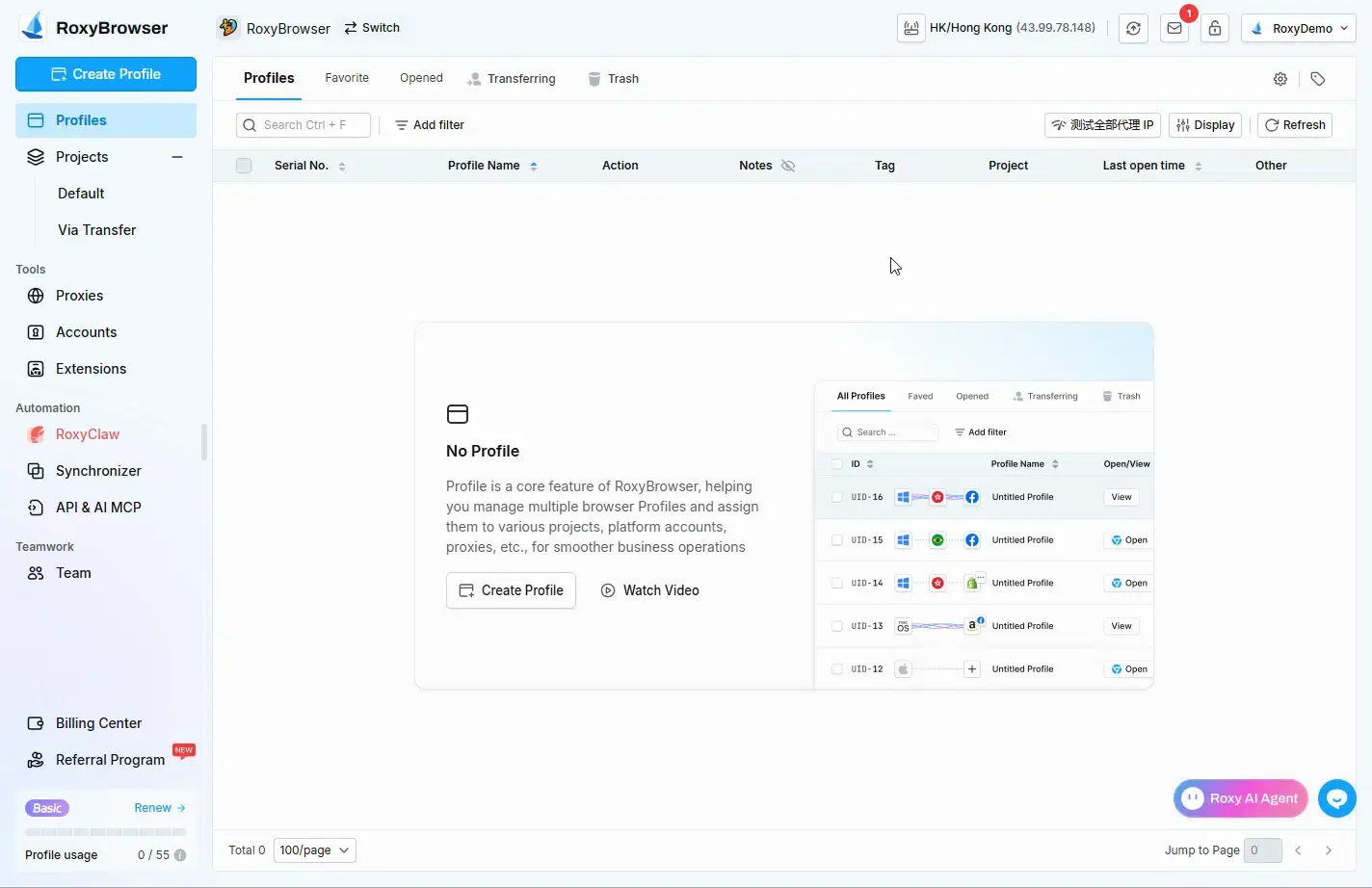Click Switch workspace
Viewport: 1372px width, 888px height.
pos(372,28)
